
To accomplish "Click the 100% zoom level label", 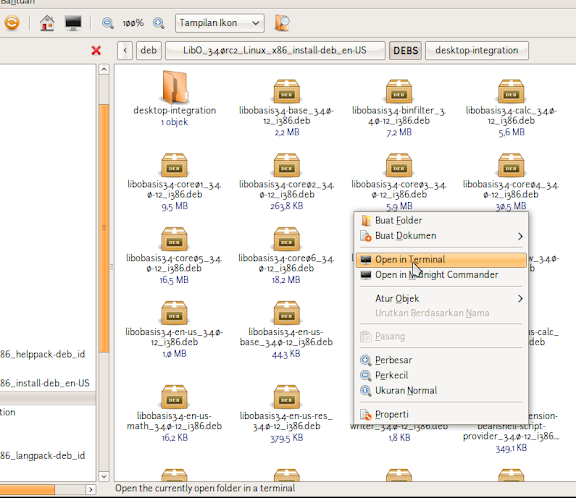I will click(133, 23).
